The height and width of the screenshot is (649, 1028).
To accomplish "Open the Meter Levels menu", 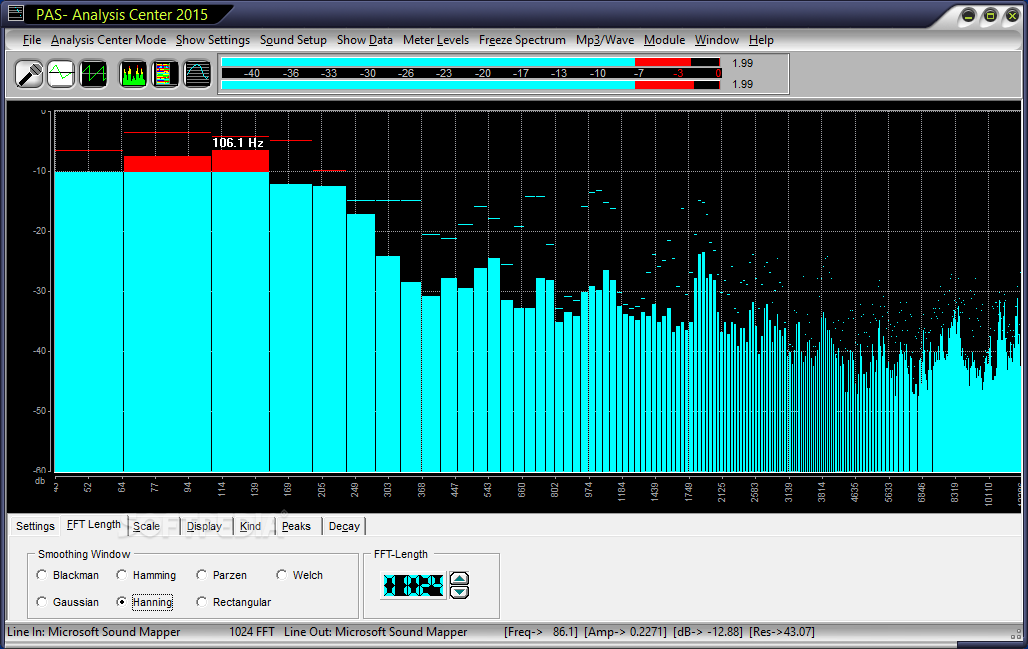I will tap(436, 40).
